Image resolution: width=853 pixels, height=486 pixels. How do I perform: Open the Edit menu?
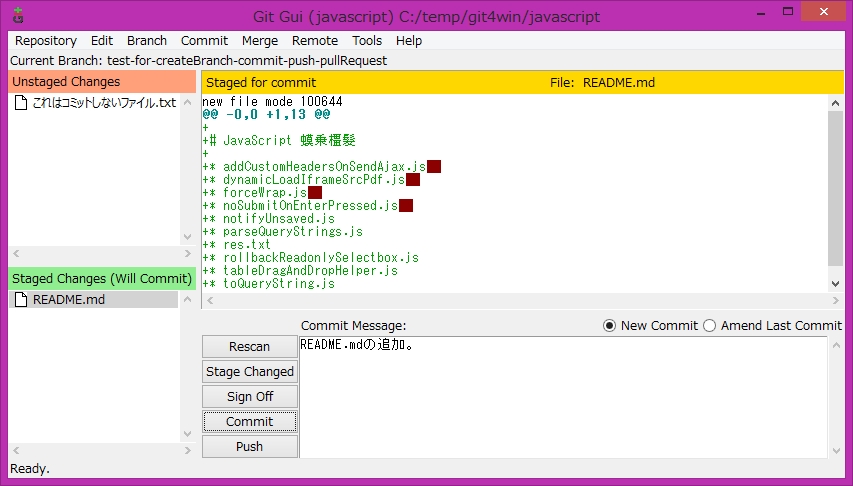click(102, 41)
